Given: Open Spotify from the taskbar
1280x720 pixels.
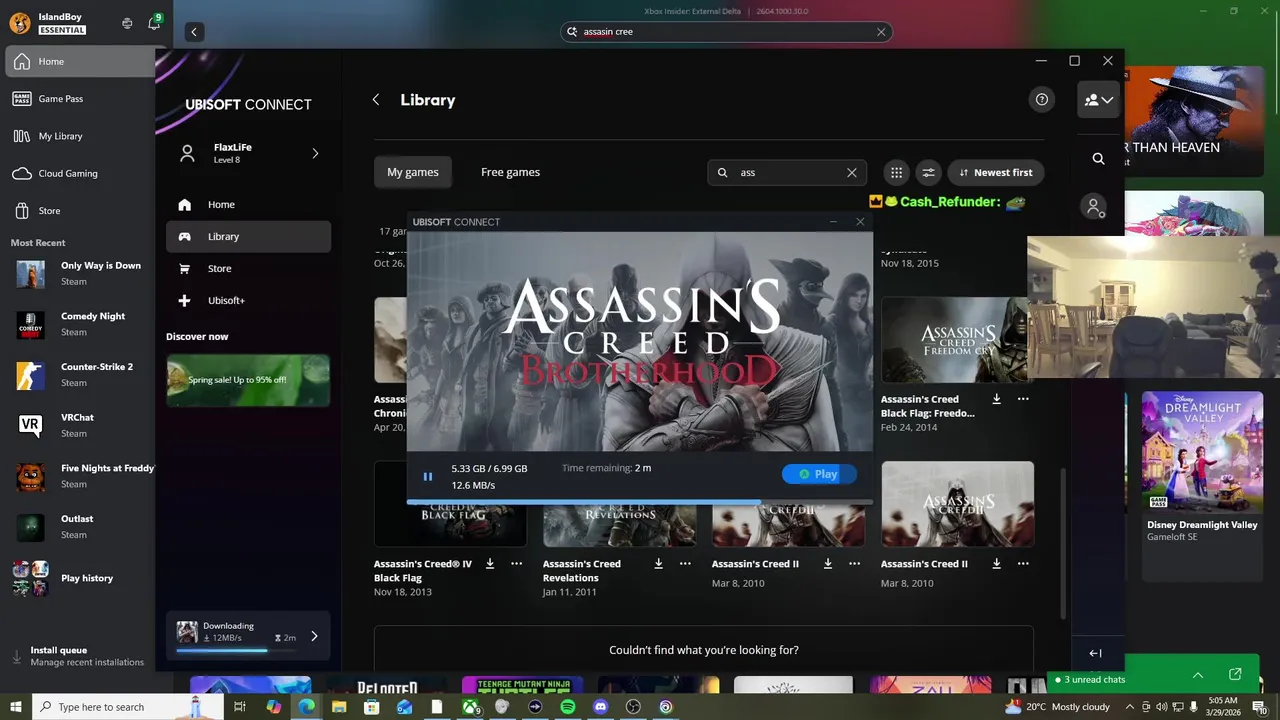Looking at the screenshot, I should click(568, 706).
